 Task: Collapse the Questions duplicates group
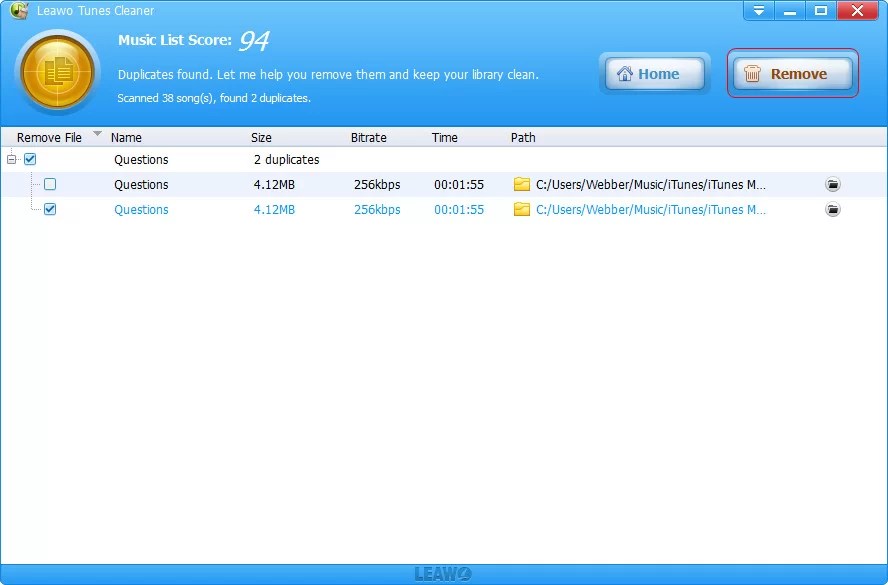(11, 159)
